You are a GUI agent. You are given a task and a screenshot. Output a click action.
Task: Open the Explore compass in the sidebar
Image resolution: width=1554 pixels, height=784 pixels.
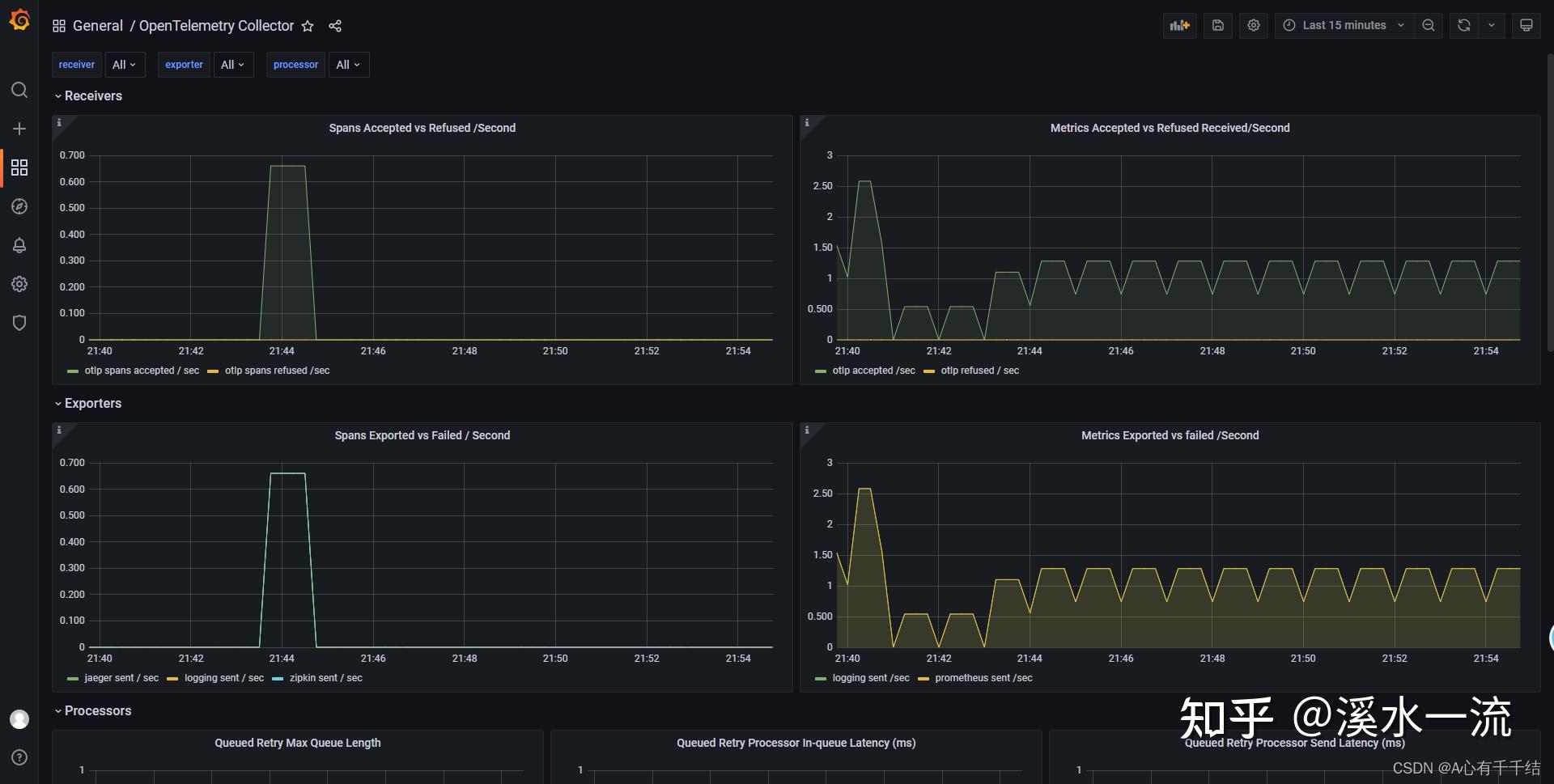pos(19,206)
